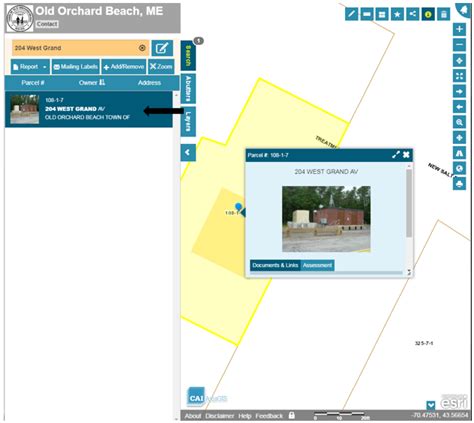Screen dimensions: 474x423
Task: Click the blue map pin marker
Action: pyautogui.click(x=238, y=207)
